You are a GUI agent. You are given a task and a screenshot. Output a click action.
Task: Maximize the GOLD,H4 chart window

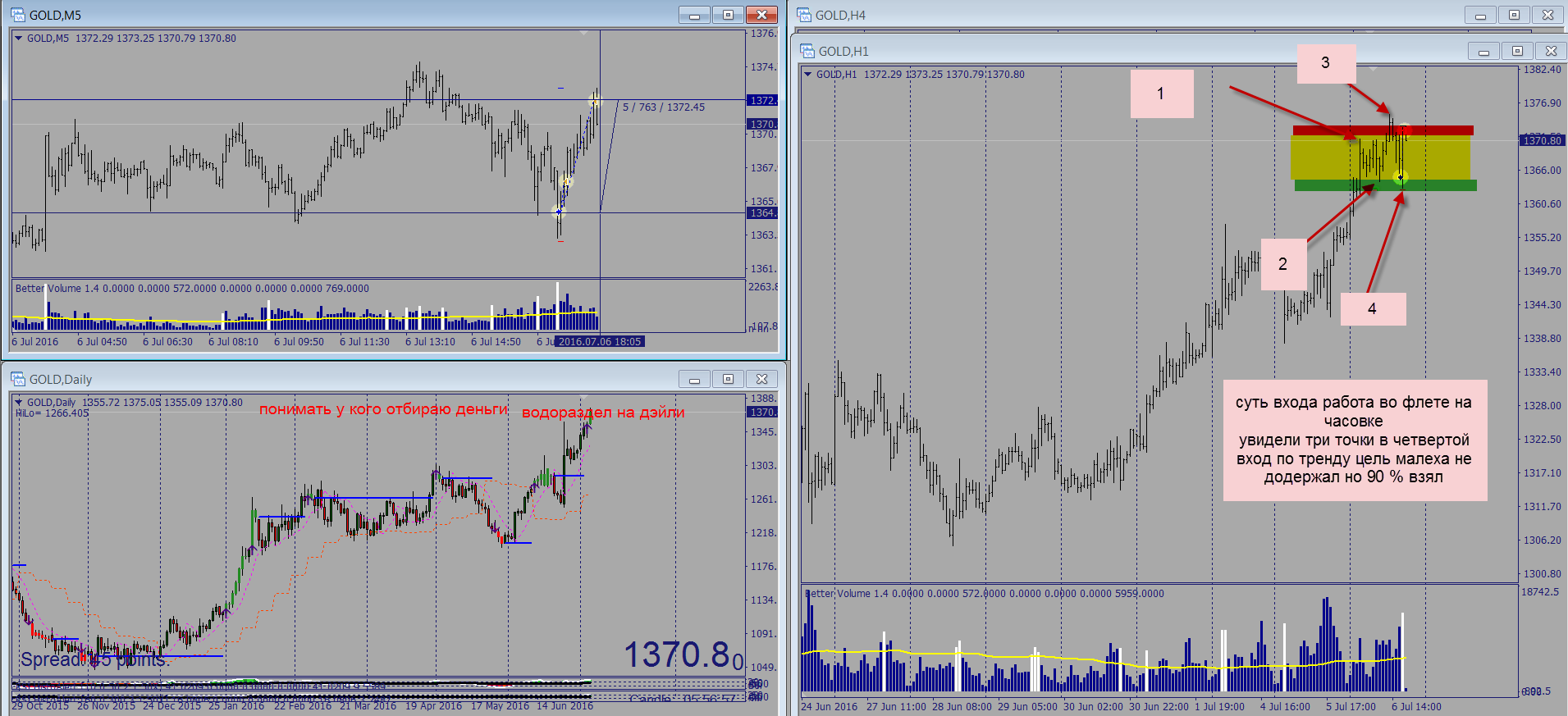coord(1515,15)
